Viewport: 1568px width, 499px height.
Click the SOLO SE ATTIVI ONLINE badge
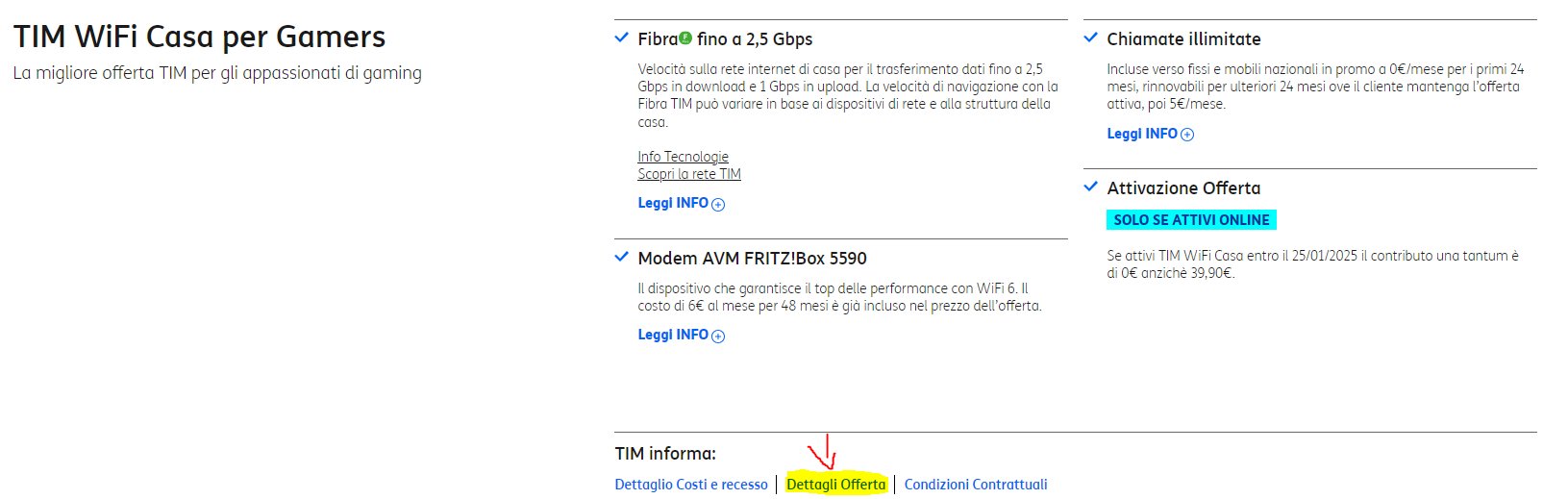pos(1191,220)
